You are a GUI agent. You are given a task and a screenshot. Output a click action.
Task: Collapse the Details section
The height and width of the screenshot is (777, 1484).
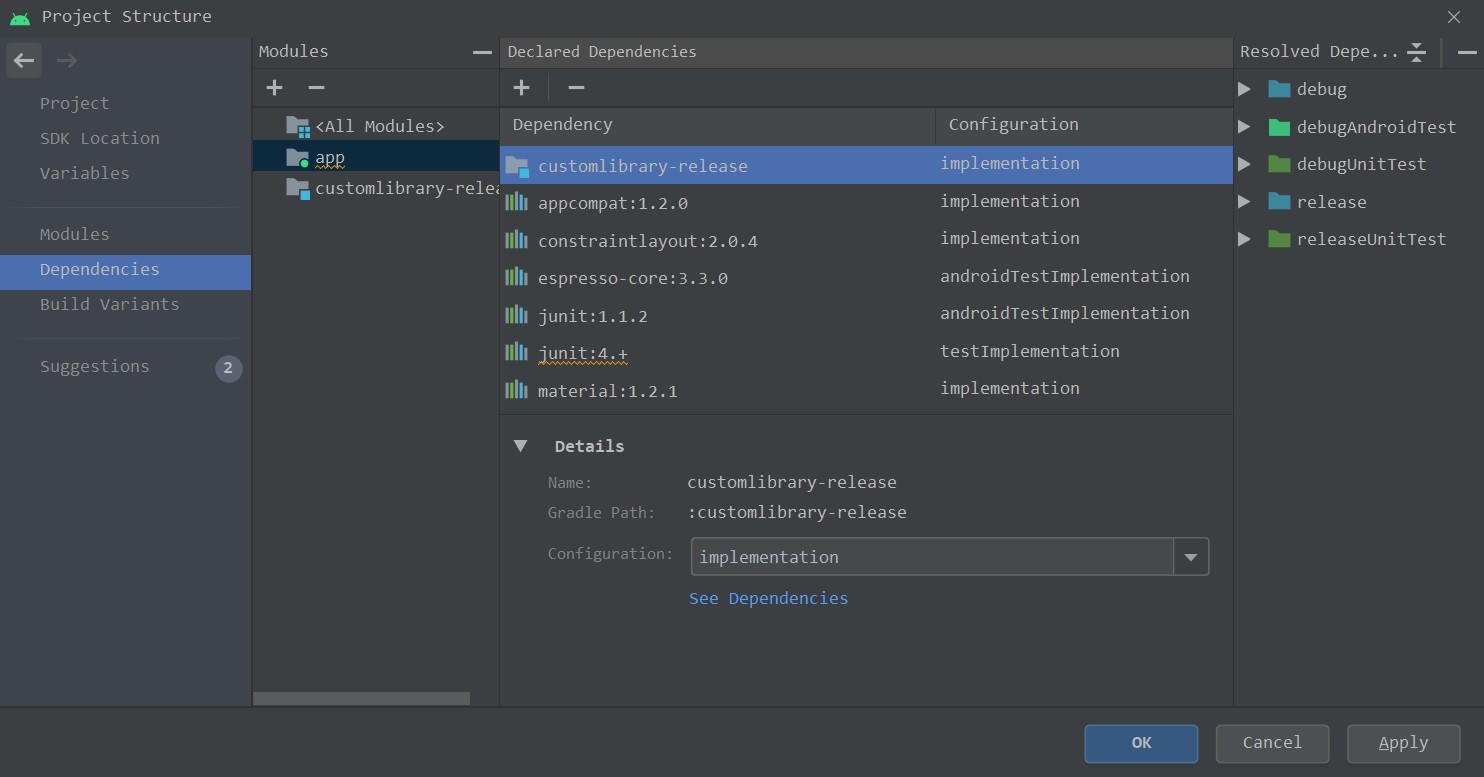pyautogui.click(x=520, y=446)
